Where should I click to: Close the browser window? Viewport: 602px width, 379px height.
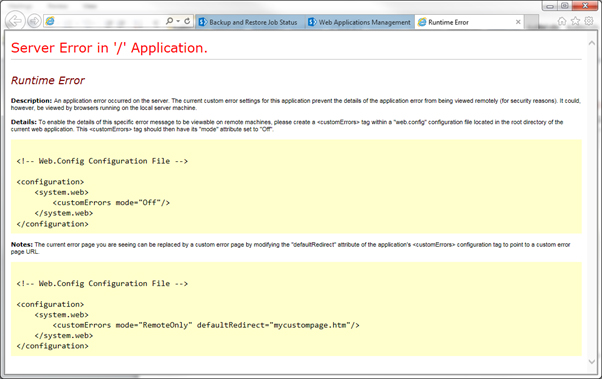[x=585, y=5]
